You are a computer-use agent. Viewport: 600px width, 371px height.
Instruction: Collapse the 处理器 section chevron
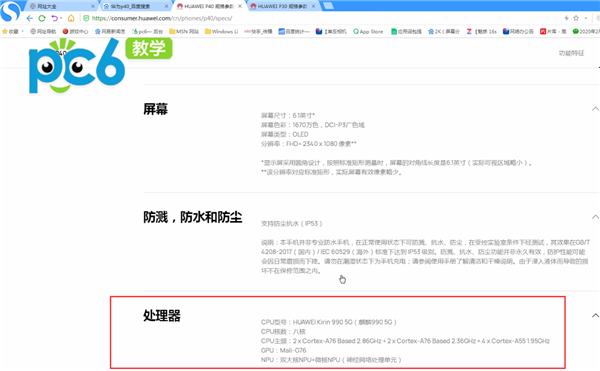[x=595, y=316]
